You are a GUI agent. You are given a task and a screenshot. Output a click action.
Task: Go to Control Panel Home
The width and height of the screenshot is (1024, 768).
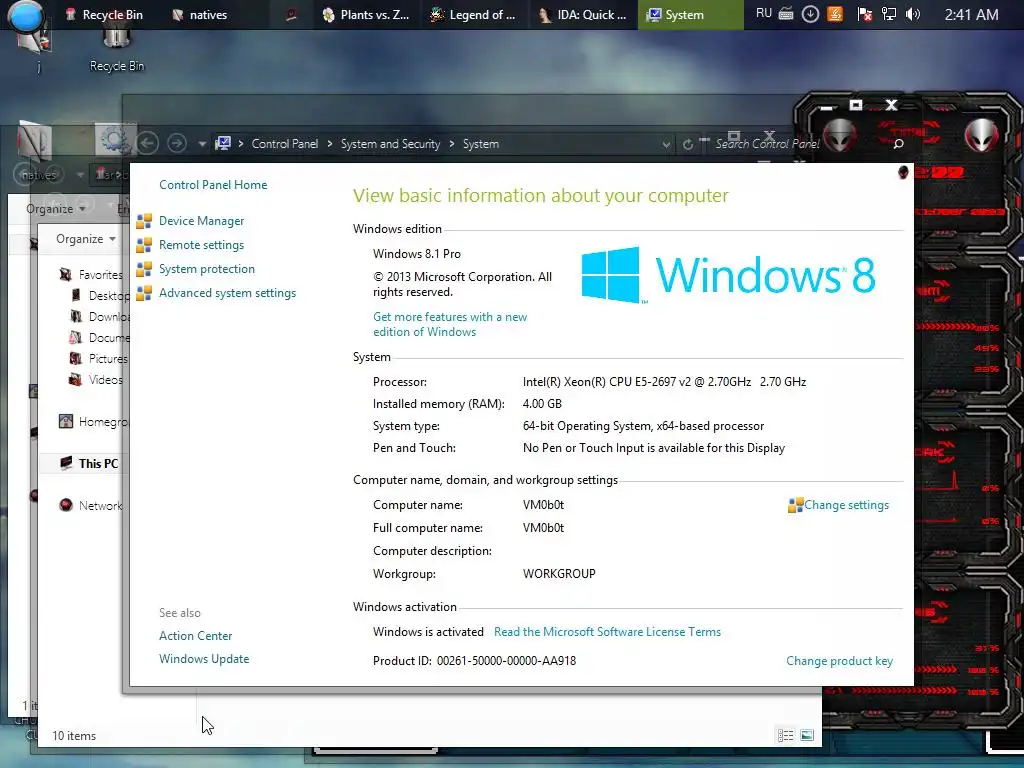[x=213, y=185]
